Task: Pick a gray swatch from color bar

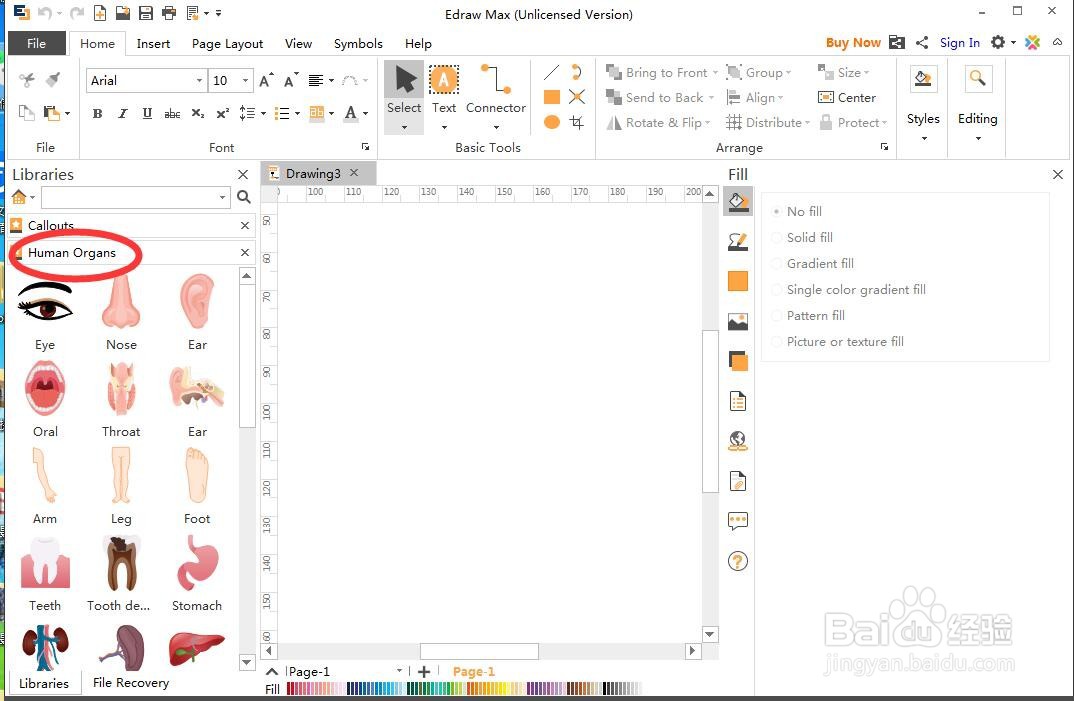Action: coord(620,688)
